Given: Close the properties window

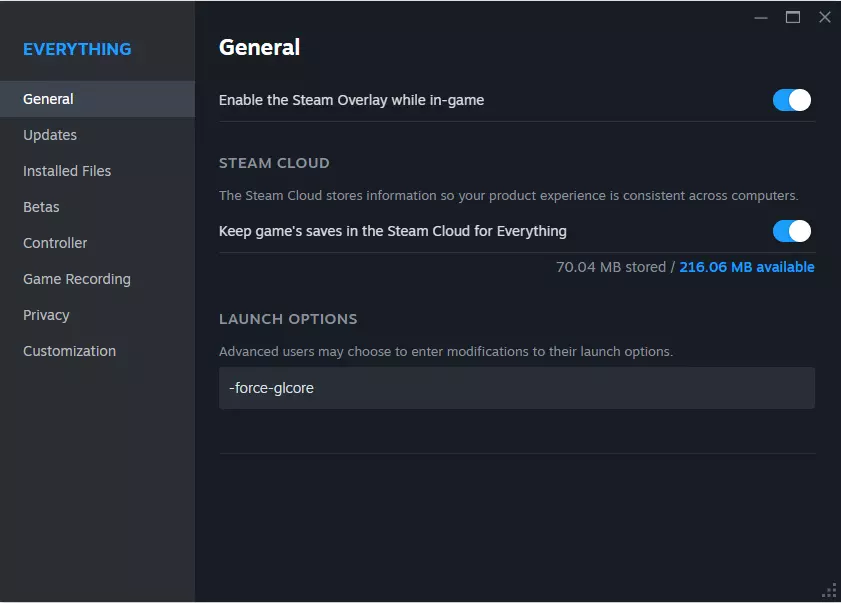Looking at the screenshot, I should pos(824,17).
